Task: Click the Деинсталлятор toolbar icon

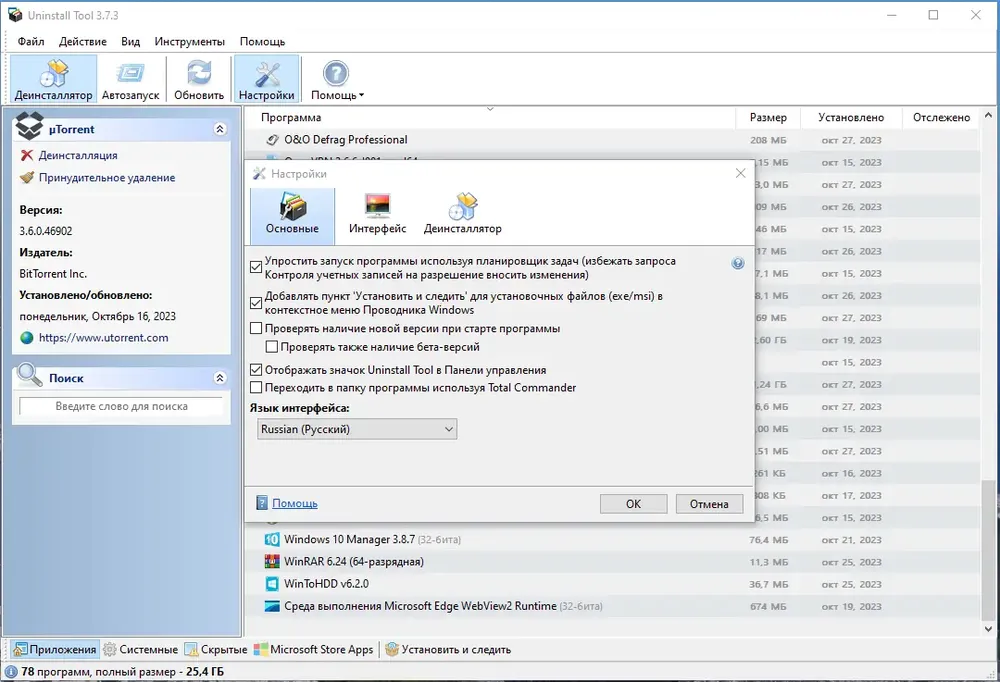Action: point(54,74)
